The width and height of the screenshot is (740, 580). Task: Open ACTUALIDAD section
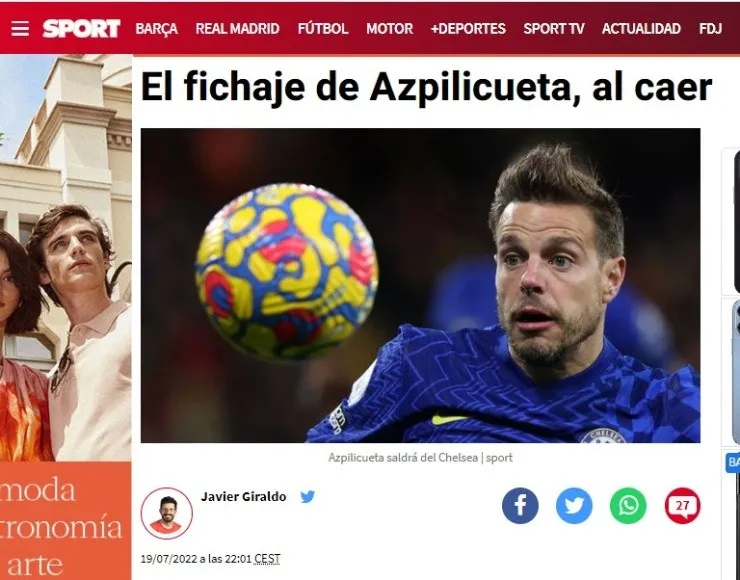pyautogui.click(x=641, y=29)
